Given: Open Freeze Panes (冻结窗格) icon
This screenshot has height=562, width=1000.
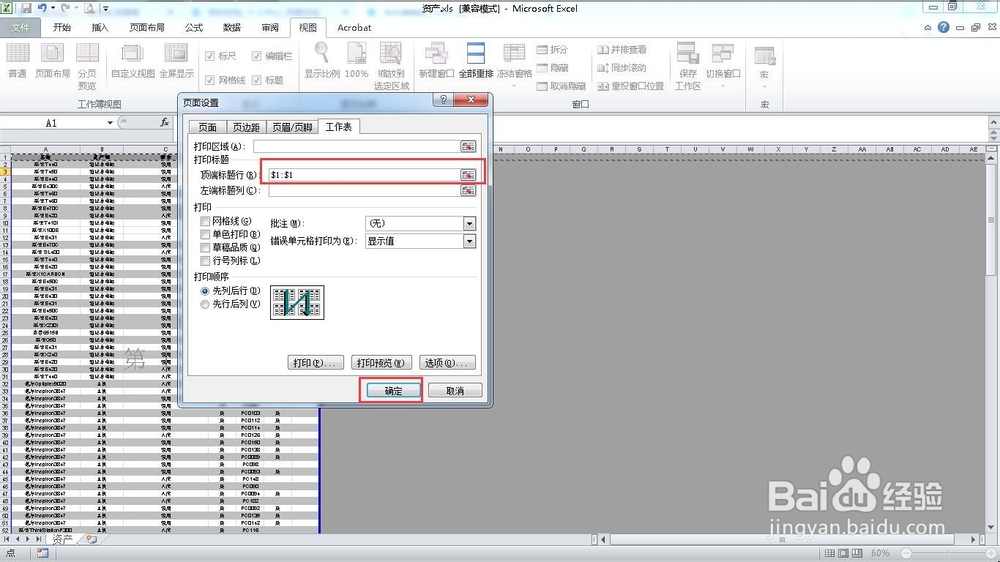Looking at the screenshot, I should [x=514, y=54].
